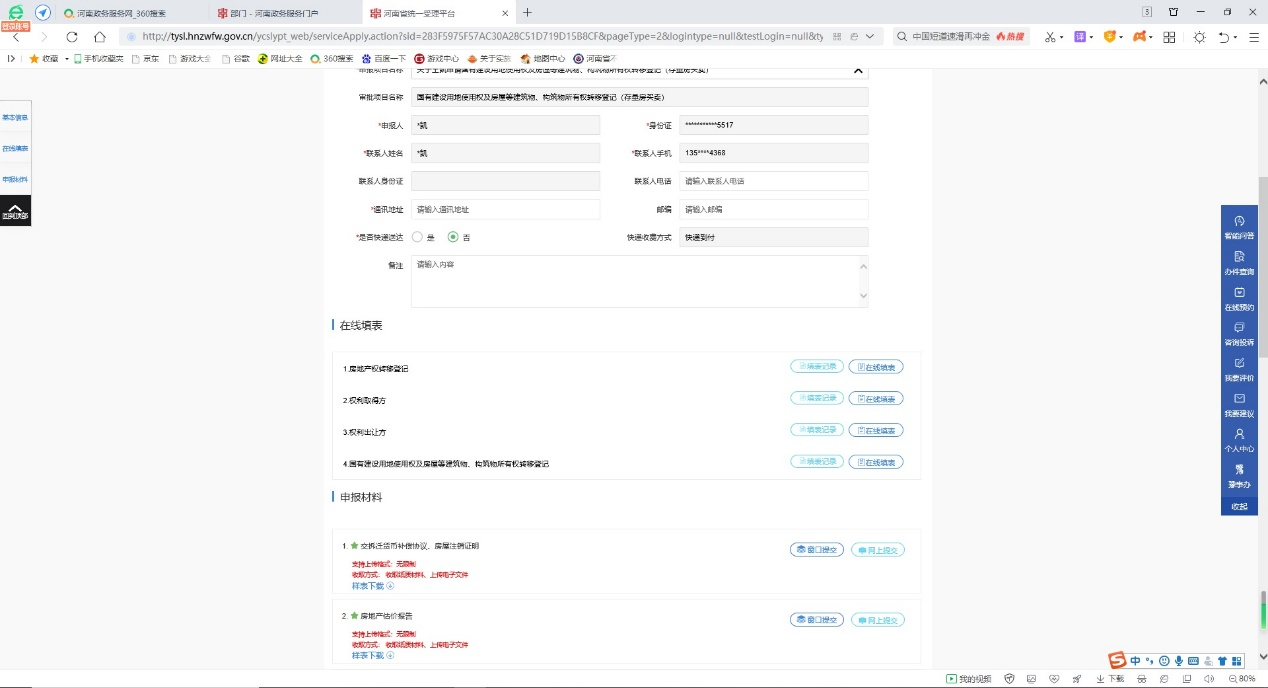Click the browser reload icon
This screenshot has height=688, width=1268.
pyautogui.click(x=72, y=36)
